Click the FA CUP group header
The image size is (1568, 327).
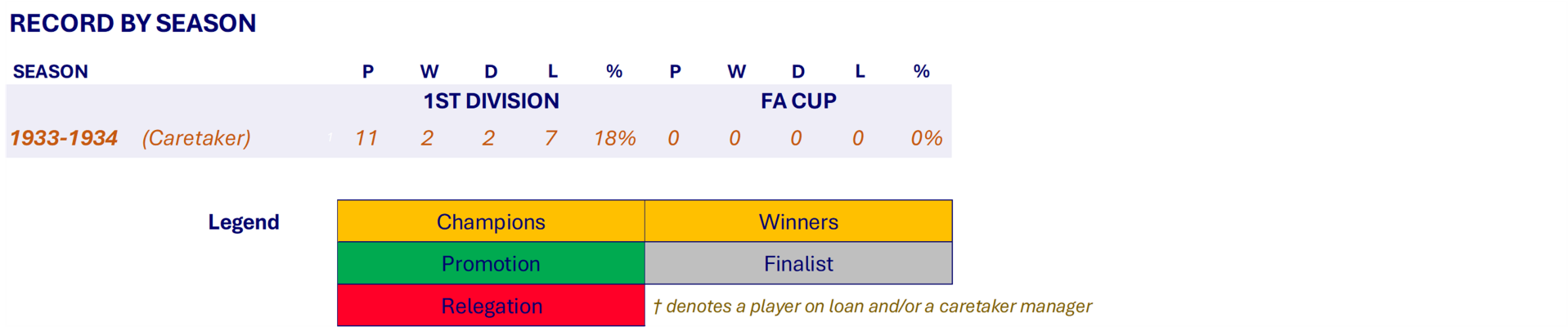[798, 101]
